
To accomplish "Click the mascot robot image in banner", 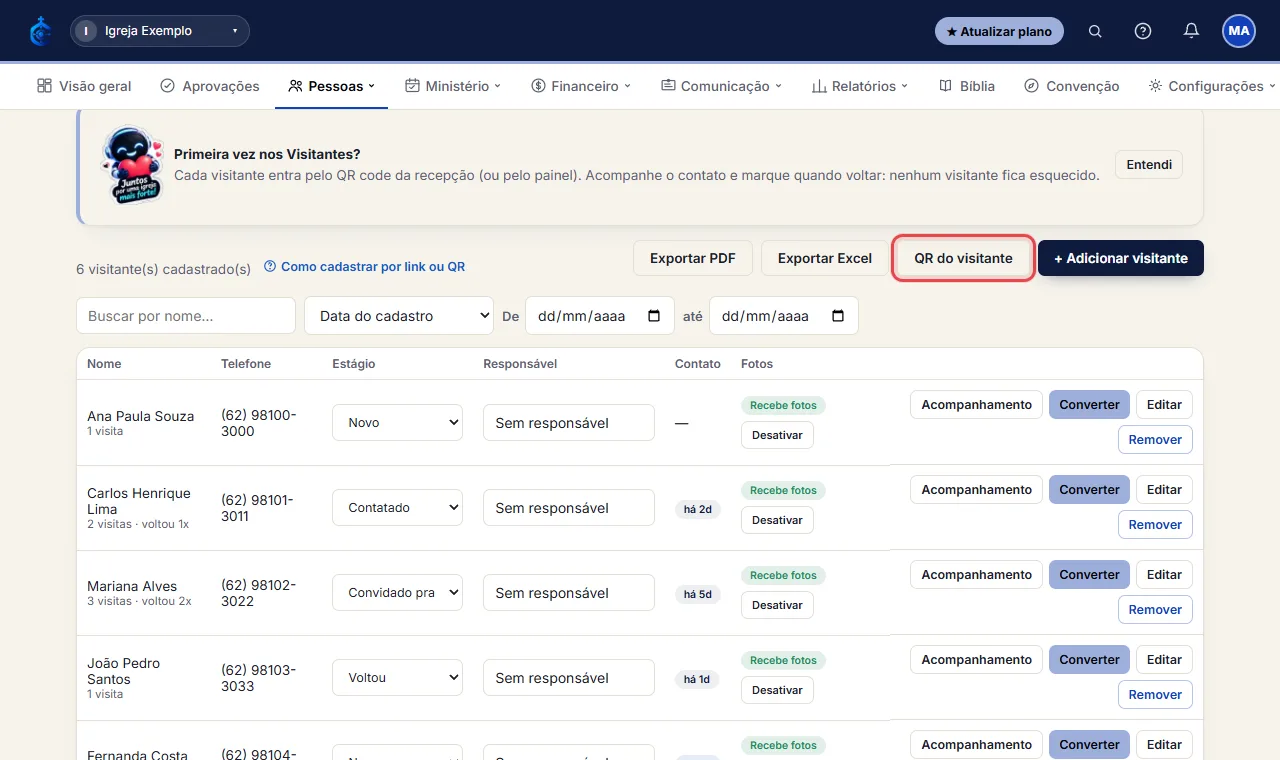I will pos(132,166).
